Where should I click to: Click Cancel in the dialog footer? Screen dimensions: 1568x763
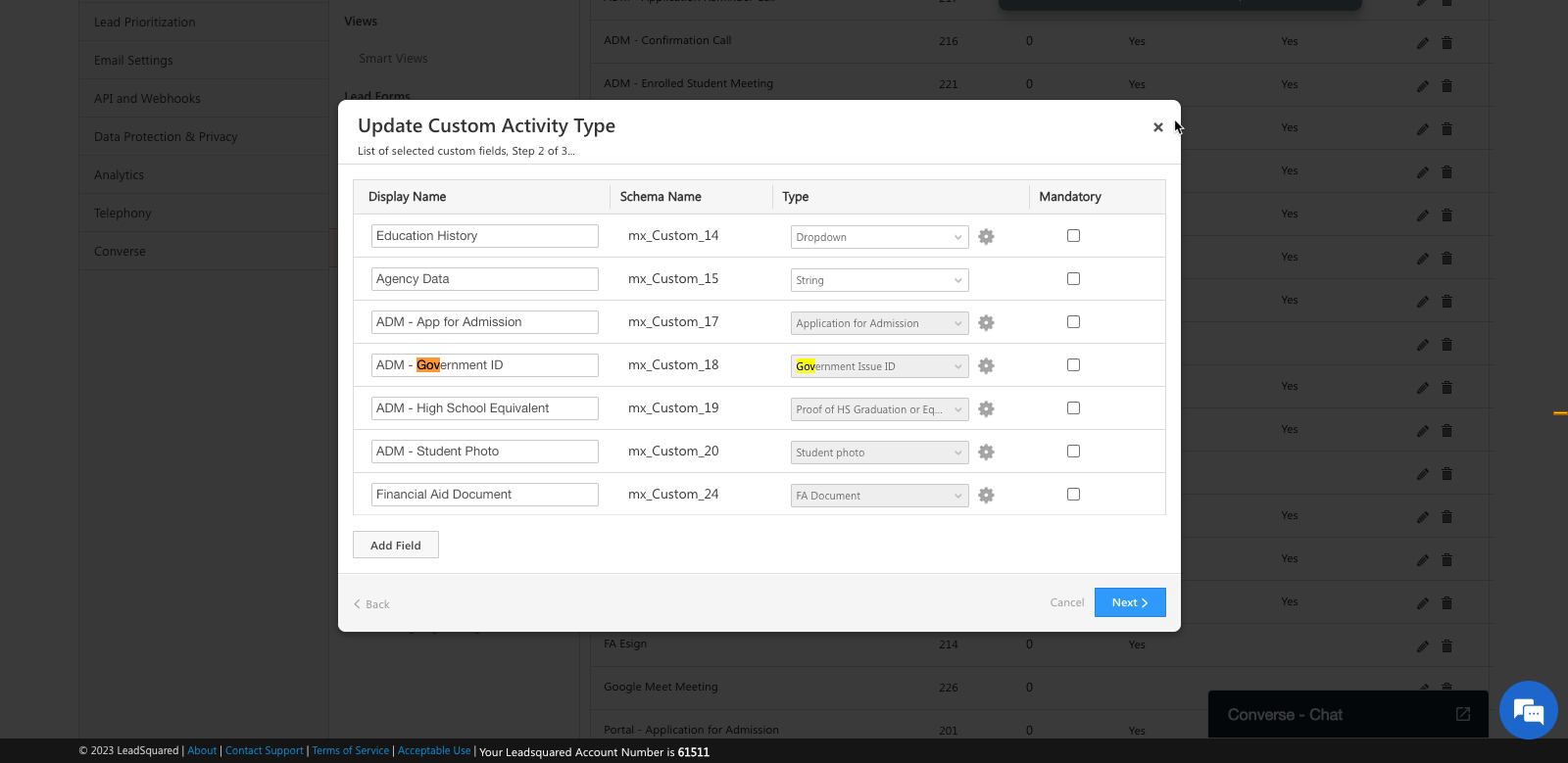click(x=1066, y=602)
